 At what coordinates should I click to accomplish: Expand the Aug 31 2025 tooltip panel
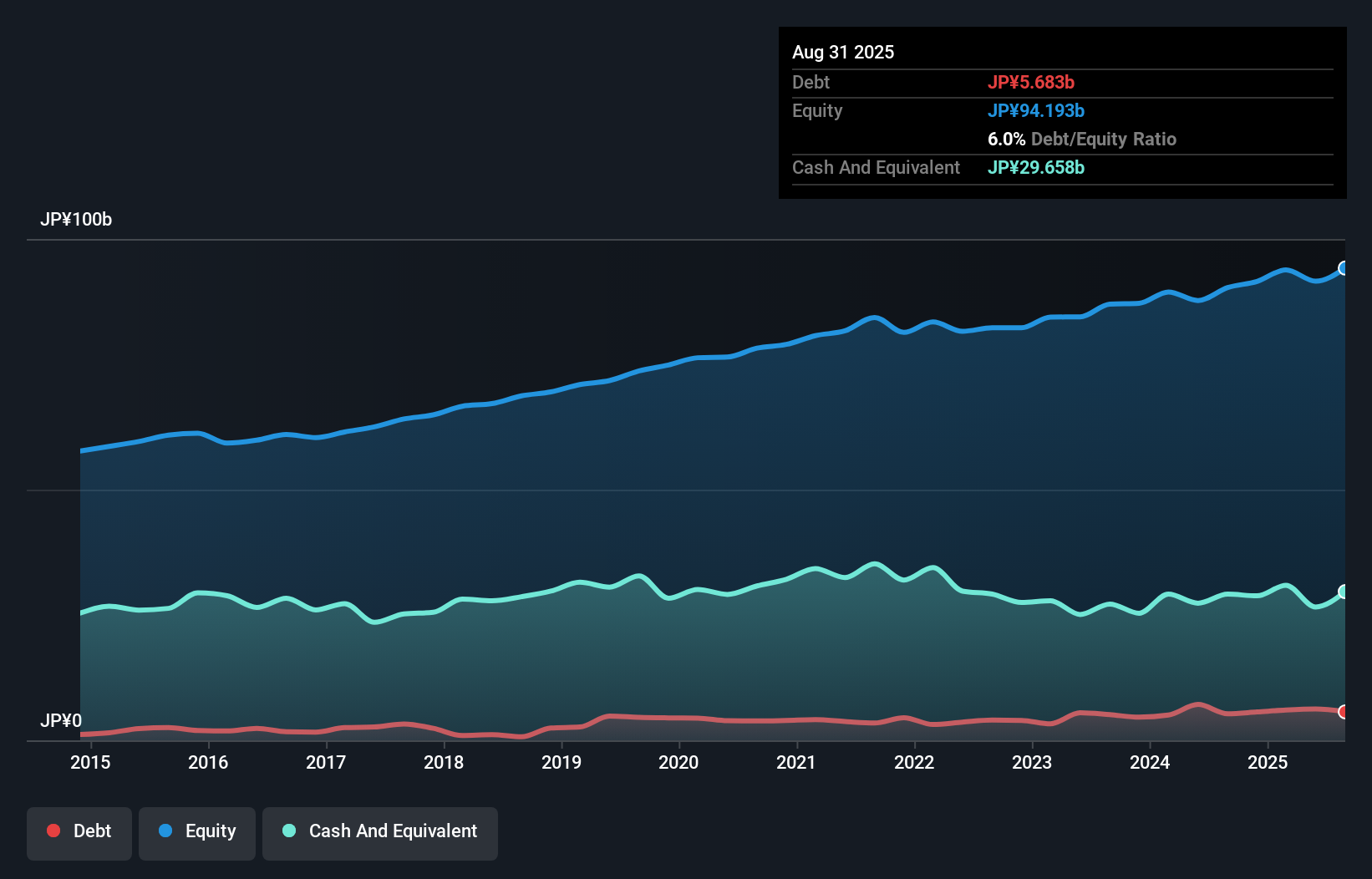[x=843, y=52]
